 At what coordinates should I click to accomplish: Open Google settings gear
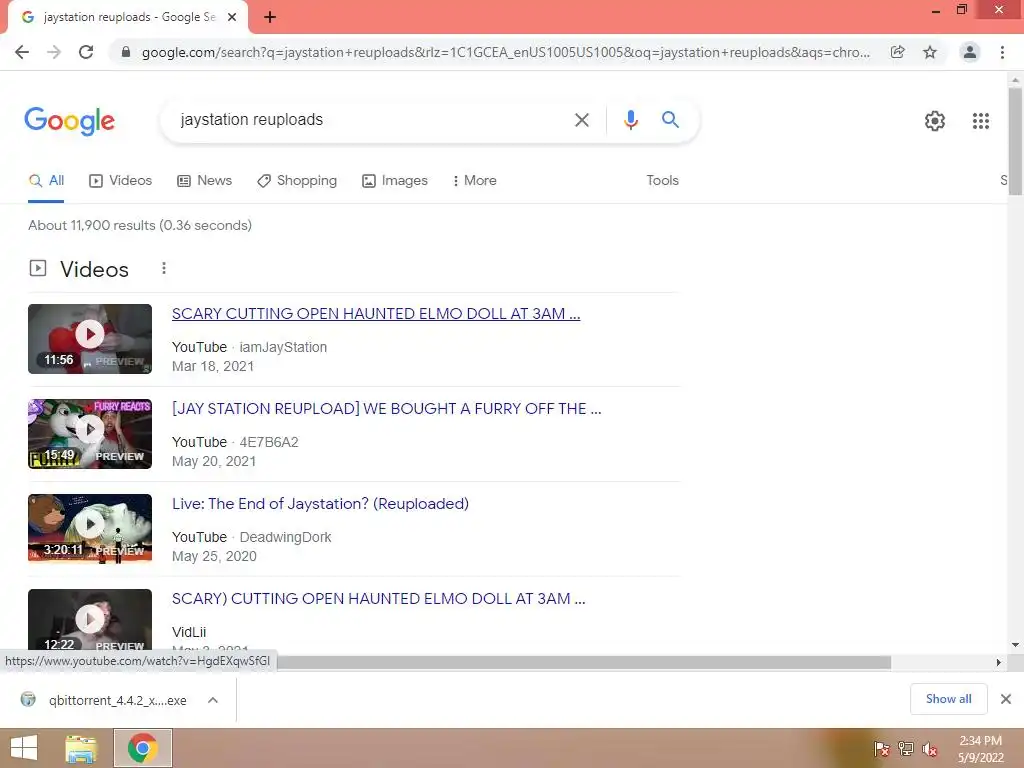pyautogui.click(x=935, y=121)
